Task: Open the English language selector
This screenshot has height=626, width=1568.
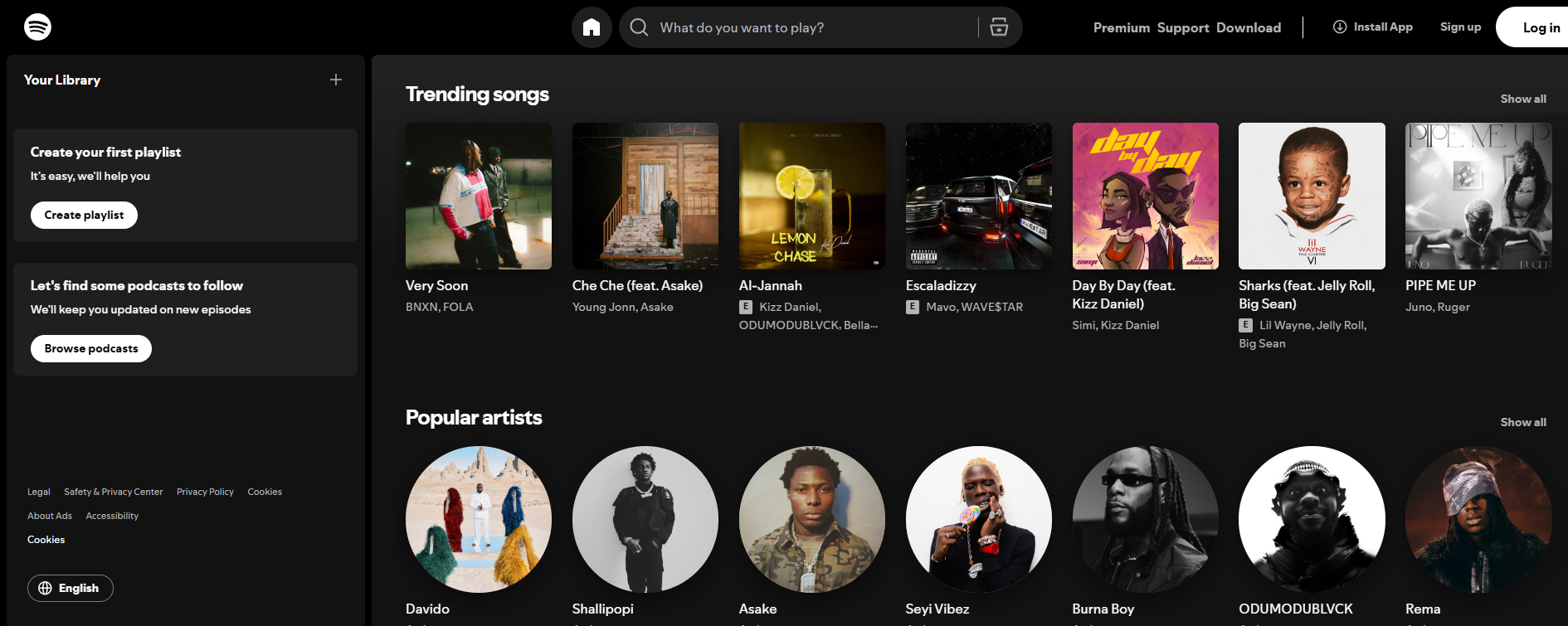Action: tap(71, 588)
